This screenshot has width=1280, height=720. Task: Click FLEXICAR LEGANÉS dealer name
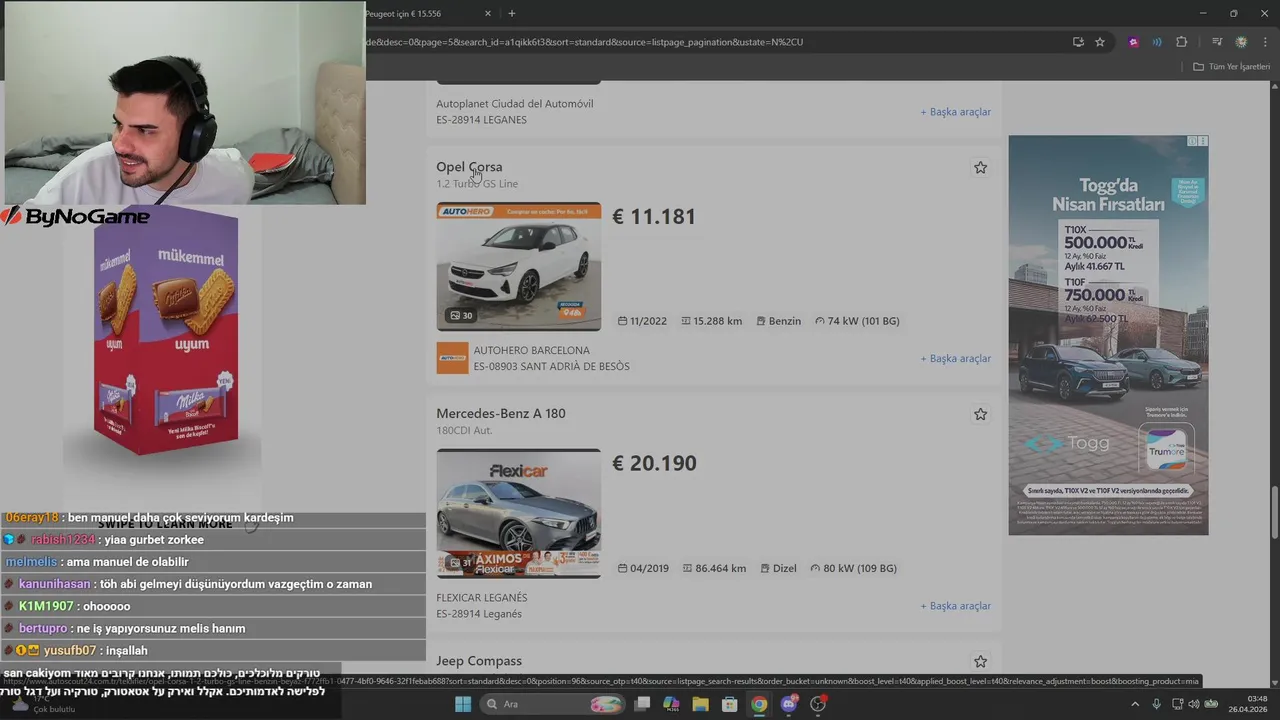point(482,598)
